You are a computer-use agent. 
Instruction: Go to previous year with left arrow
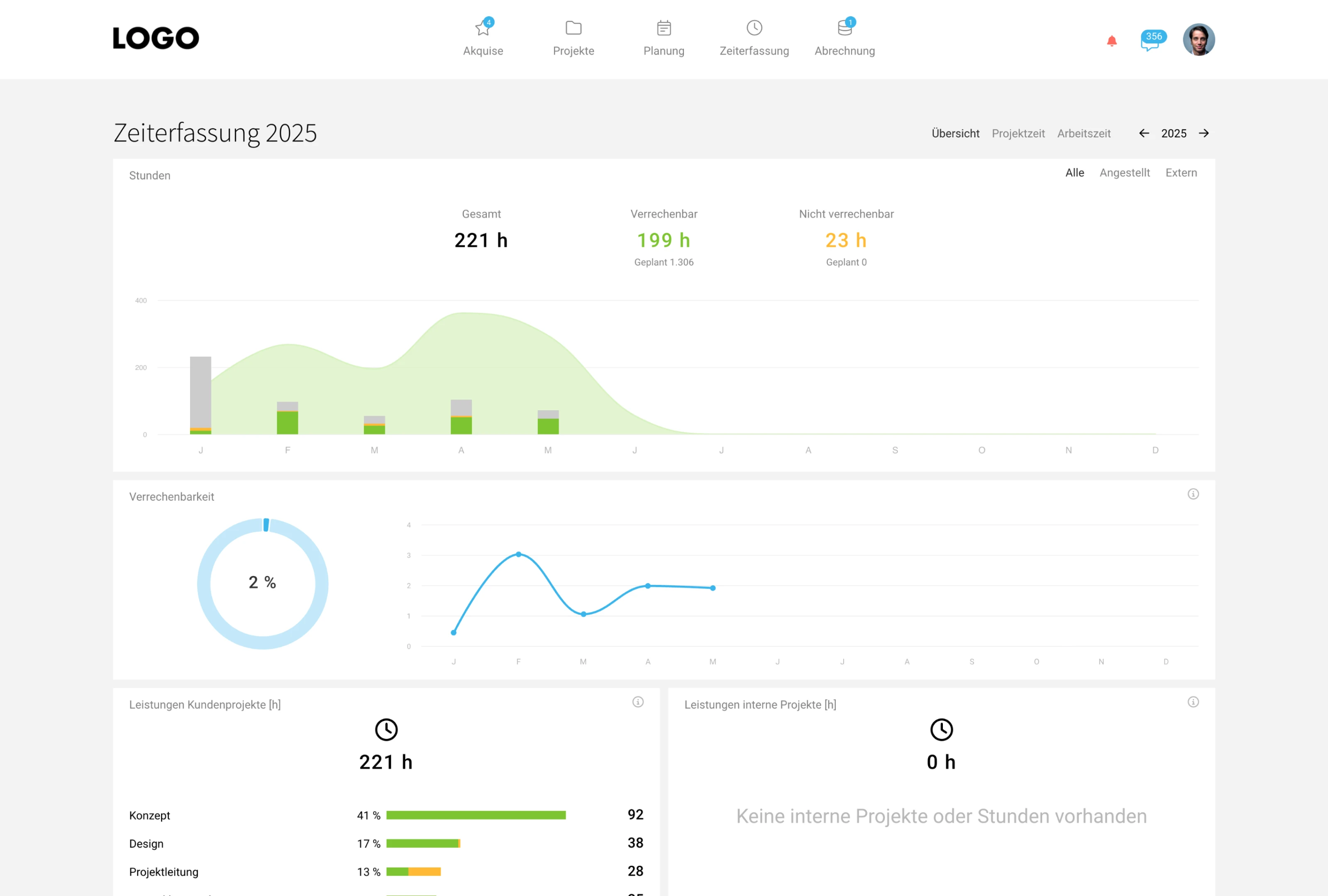click(x=1143, y=133)
